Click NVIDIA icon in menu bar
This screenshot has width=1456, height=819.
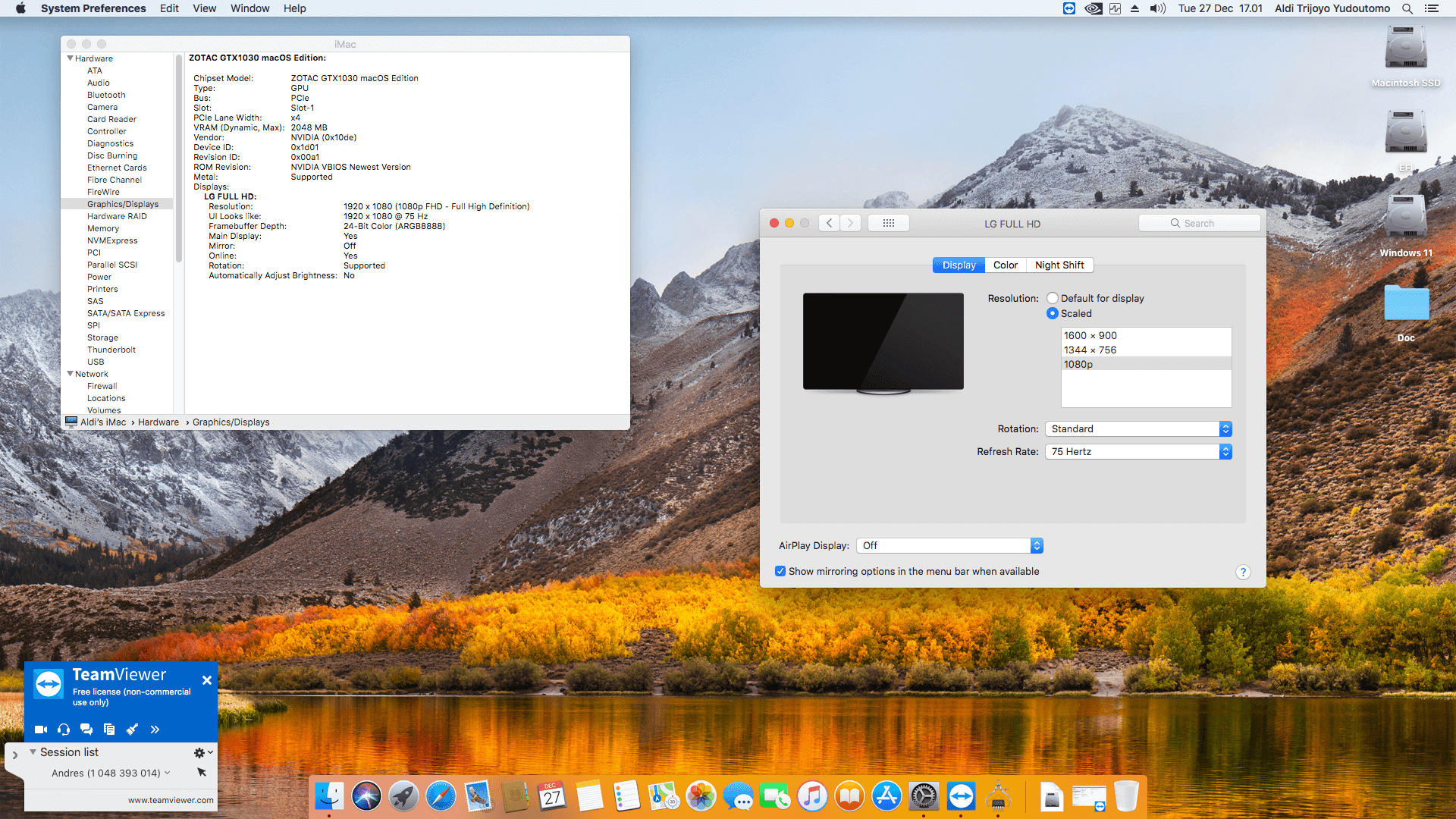coord(1093,8)
